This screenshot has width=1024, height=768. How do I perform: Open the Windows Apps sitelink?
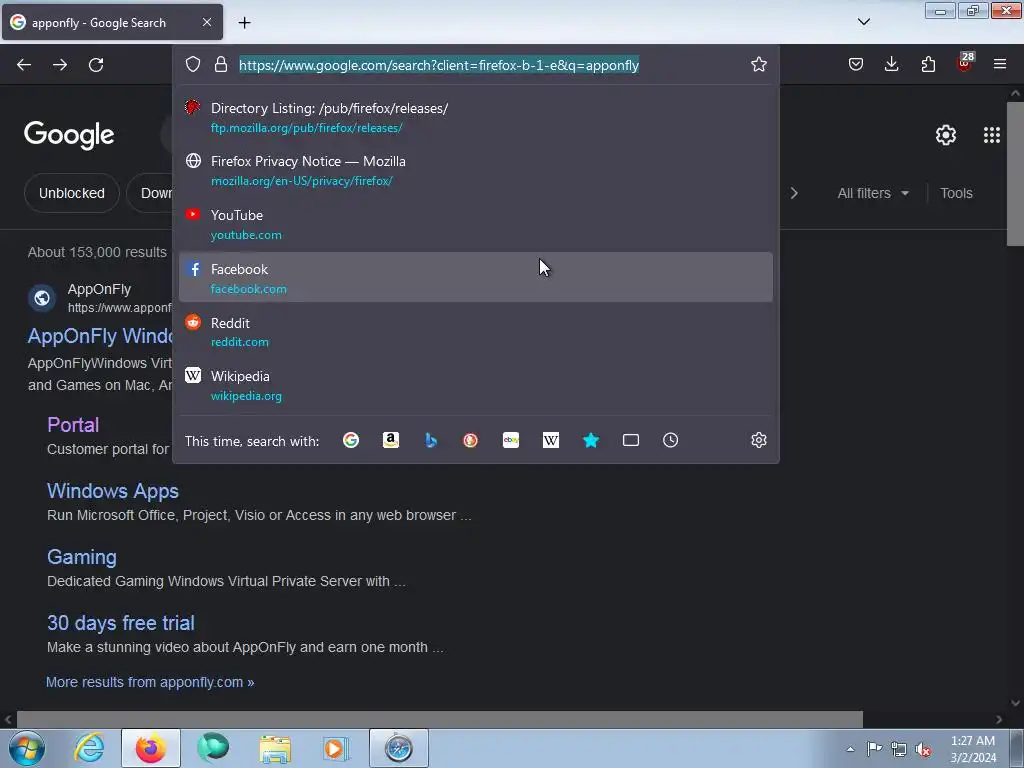(x=113, y=491)
